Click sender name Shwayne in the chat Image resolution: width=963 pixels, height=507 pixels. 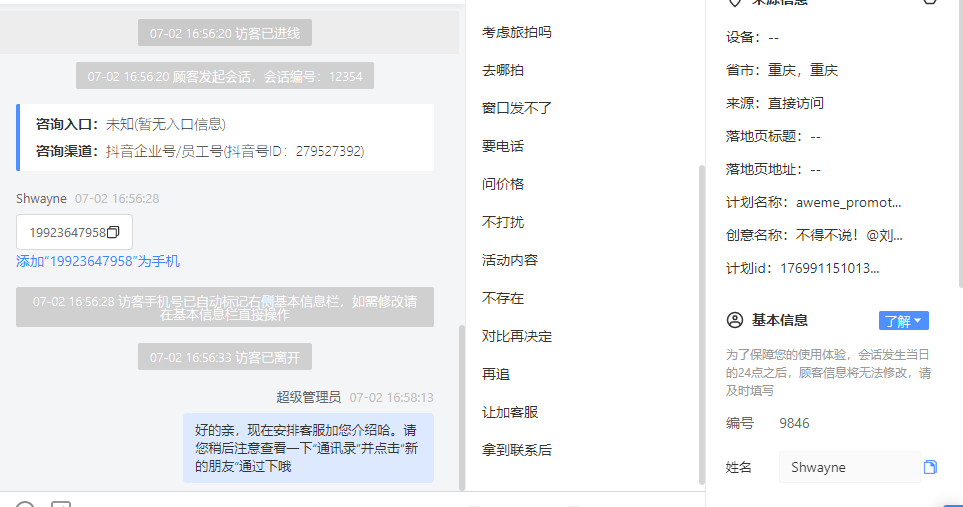(41, 198)
